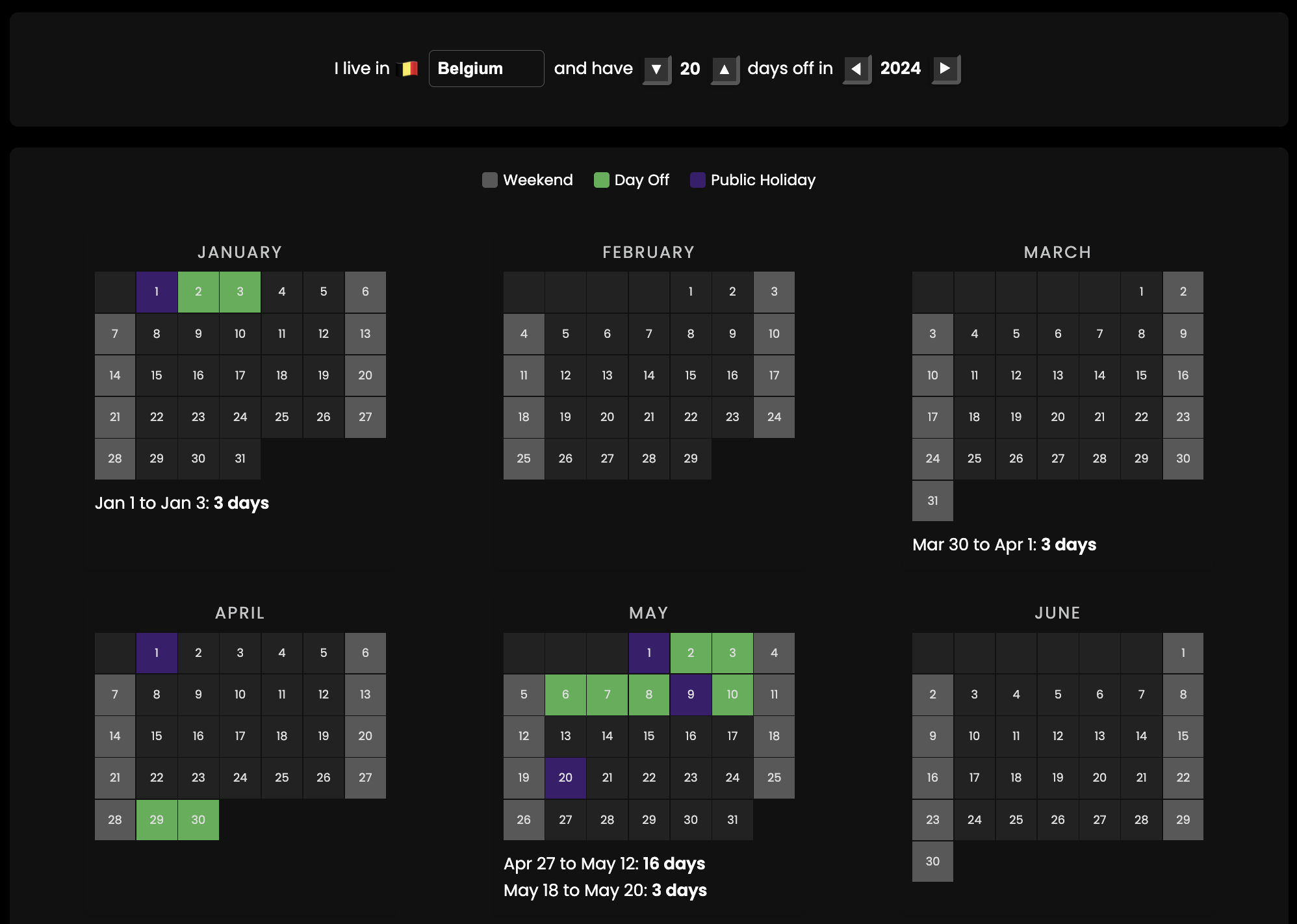1297x924 pixels.
Task: Select January 1 public holiday cell
Action: [x=157, y=292]
